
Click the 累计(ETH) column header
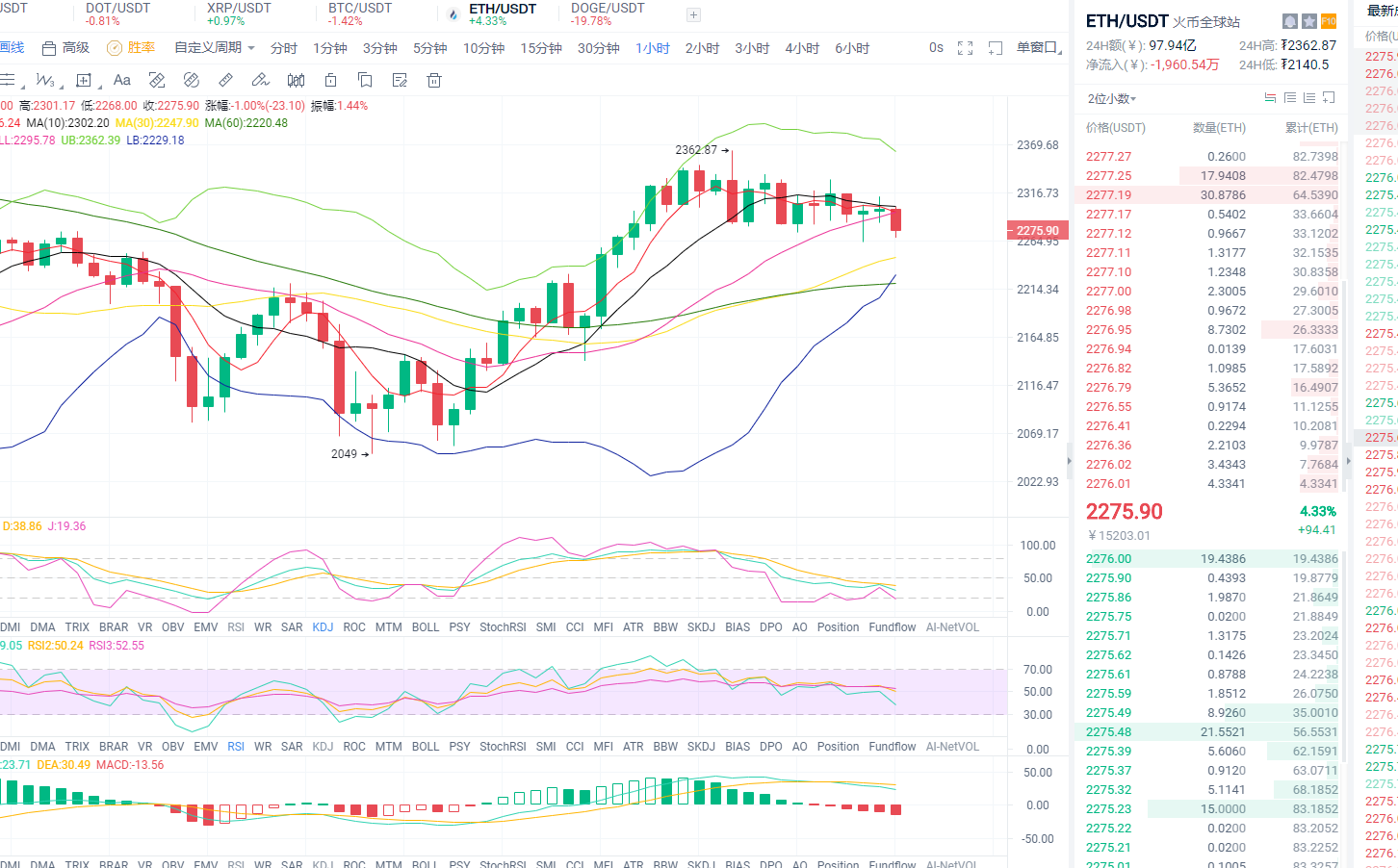[1311, 128]
